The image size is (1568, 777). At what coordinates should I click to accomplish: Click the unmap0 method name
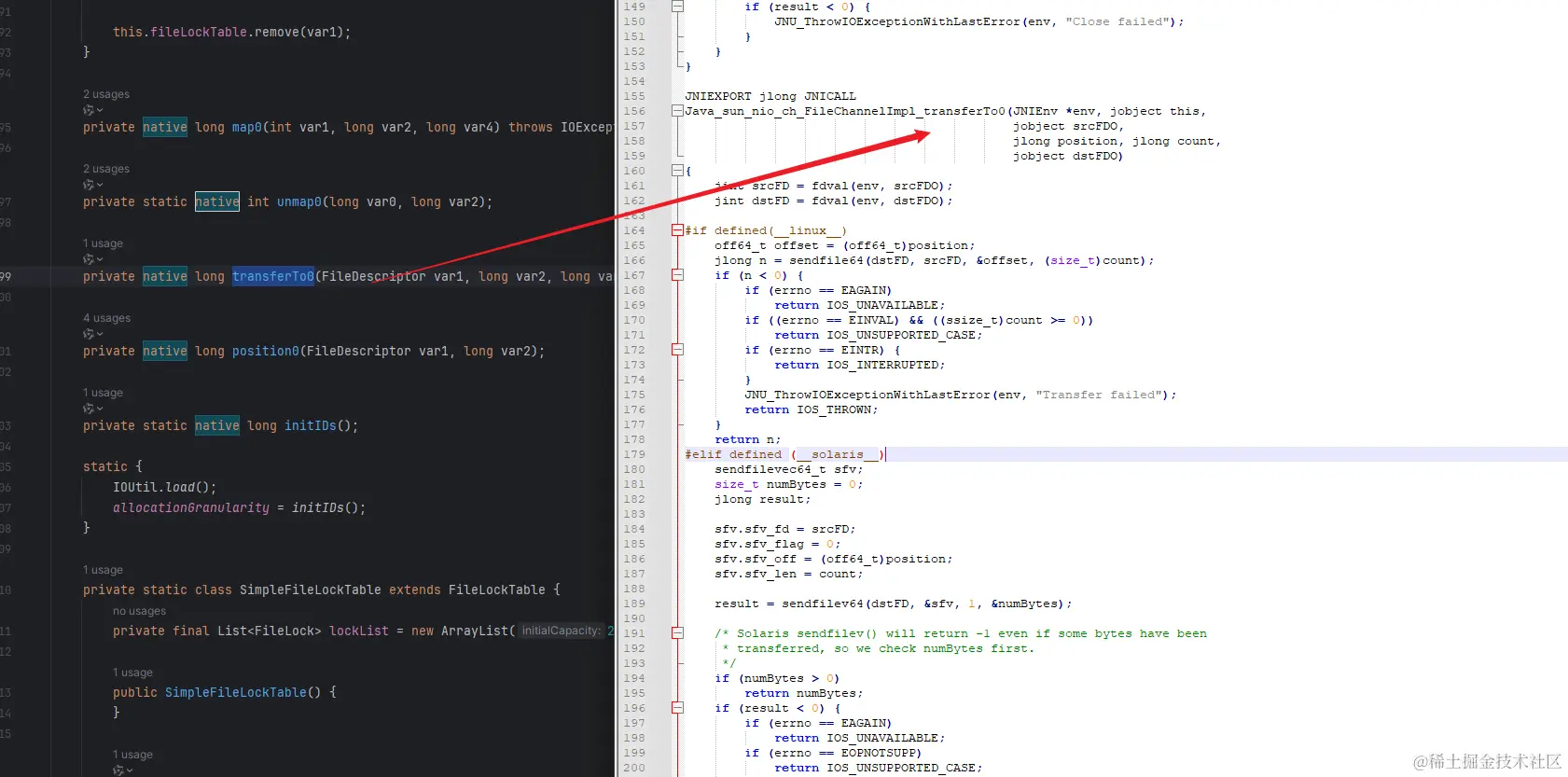[x=299, y=201]
